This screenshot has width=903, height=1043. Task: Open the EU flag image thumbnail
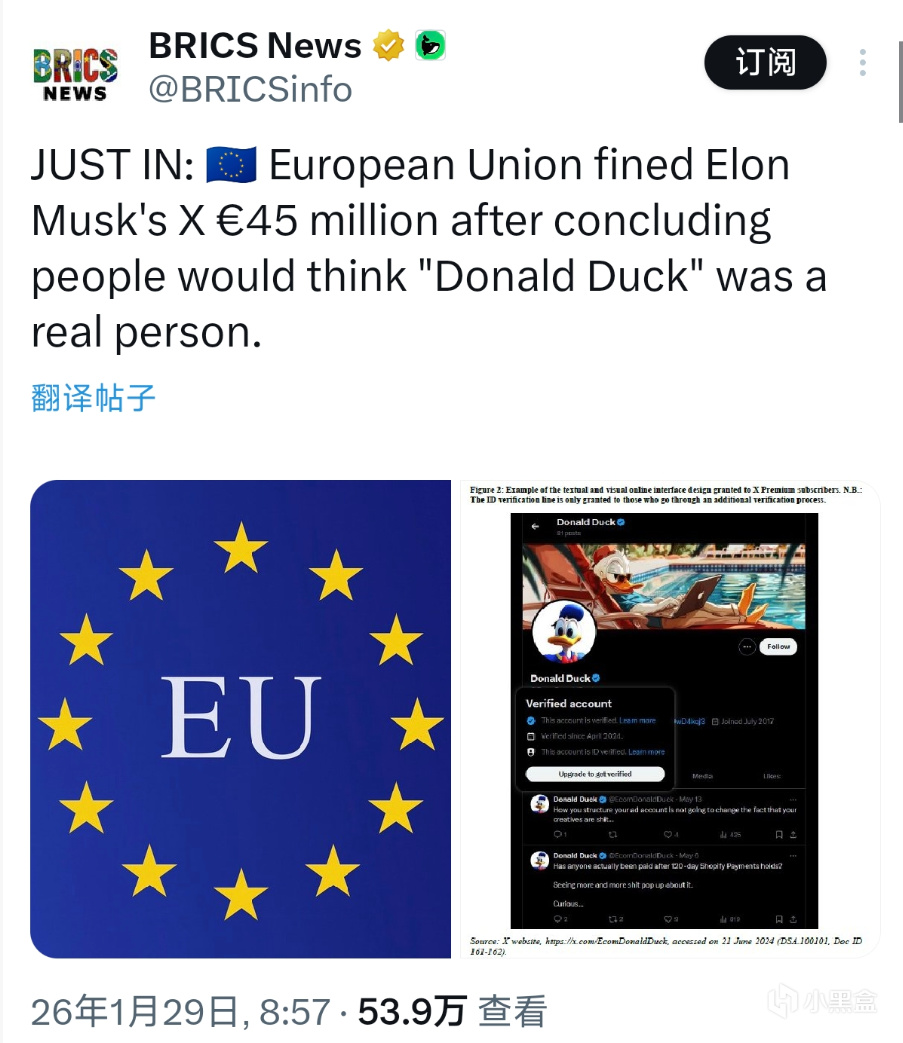(240, 719)
